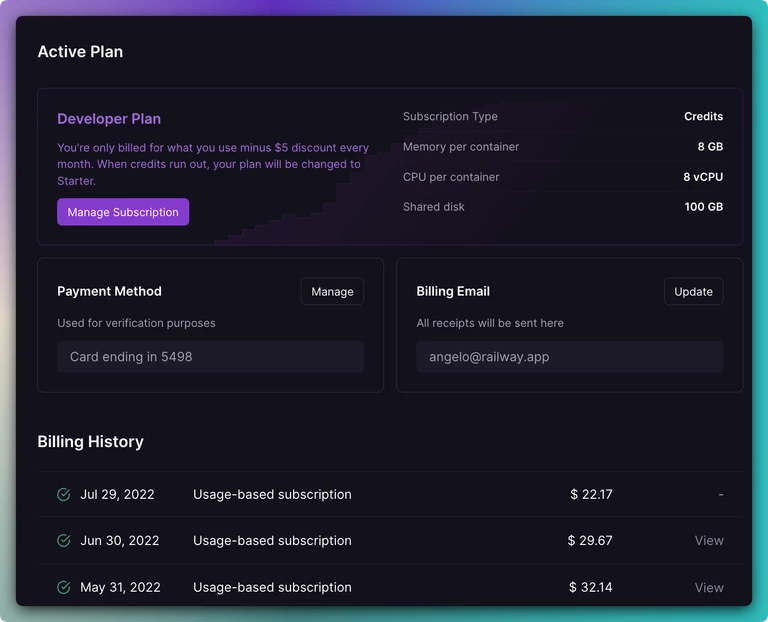
Task: Click the Memory per container row
Action: click(563, 146)
